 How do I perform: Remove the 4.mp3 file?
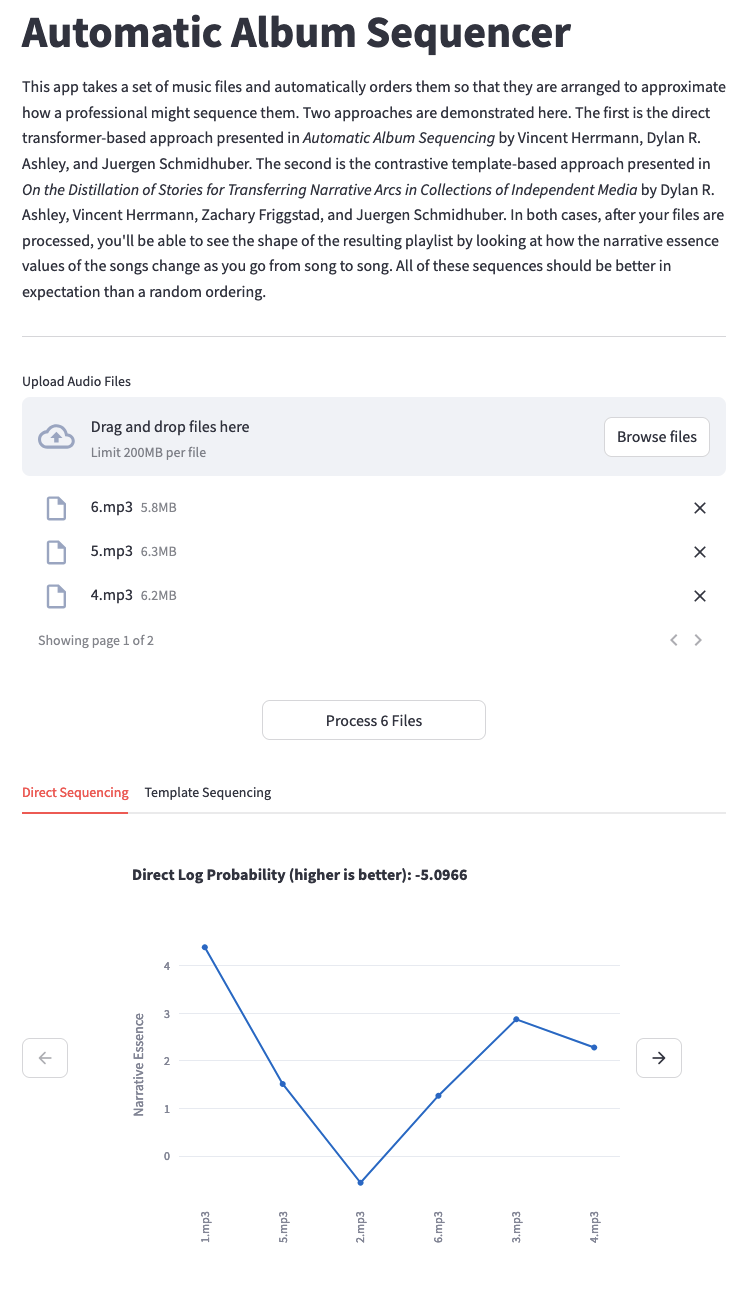[700, 596]
